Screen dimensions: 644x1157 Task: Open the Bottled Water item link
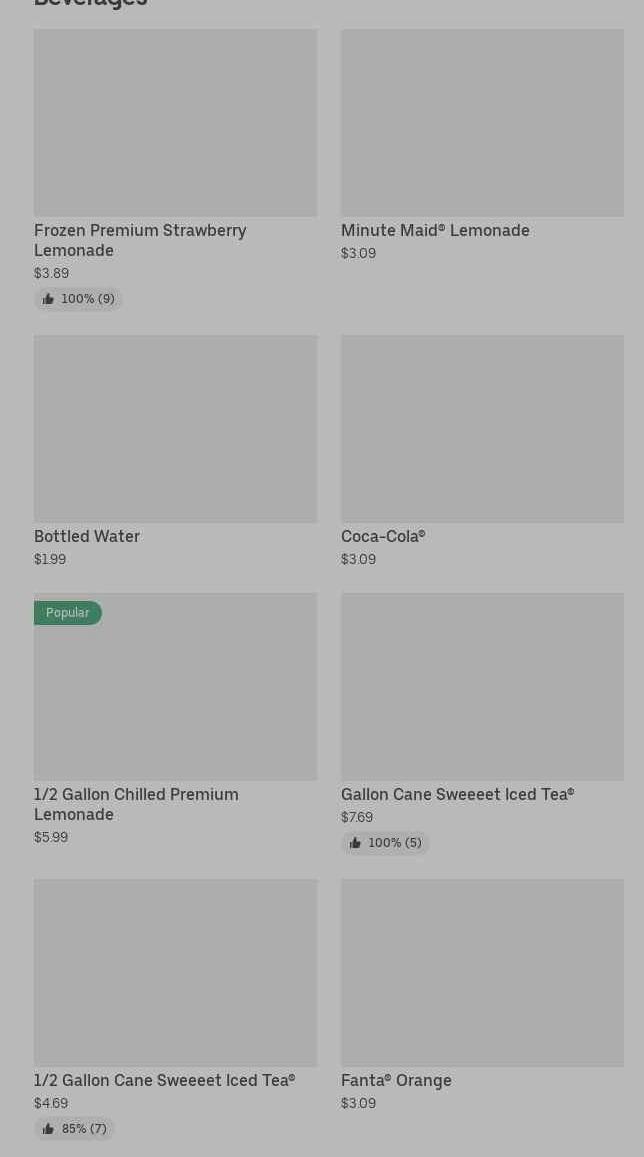[87, 536]
